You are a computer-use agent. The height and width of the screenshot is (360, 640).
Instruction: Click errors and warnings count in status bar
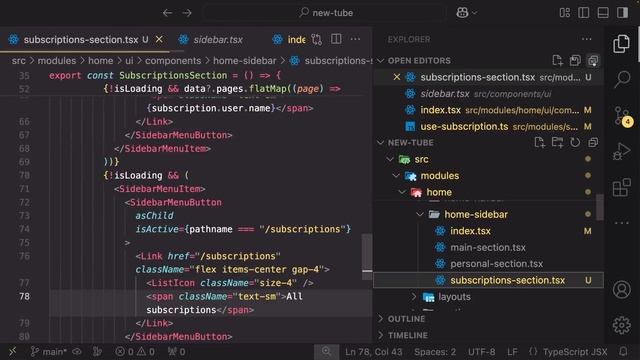click(x=135, y=351)
